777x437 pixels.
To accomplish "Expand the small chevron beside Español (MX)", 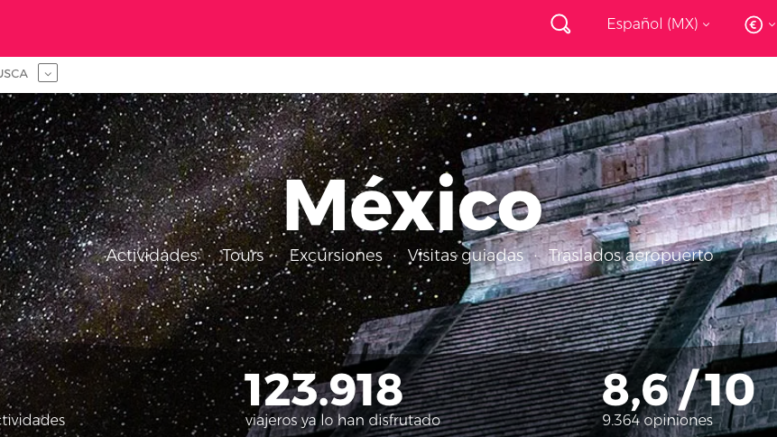I will tap(706, 25).
